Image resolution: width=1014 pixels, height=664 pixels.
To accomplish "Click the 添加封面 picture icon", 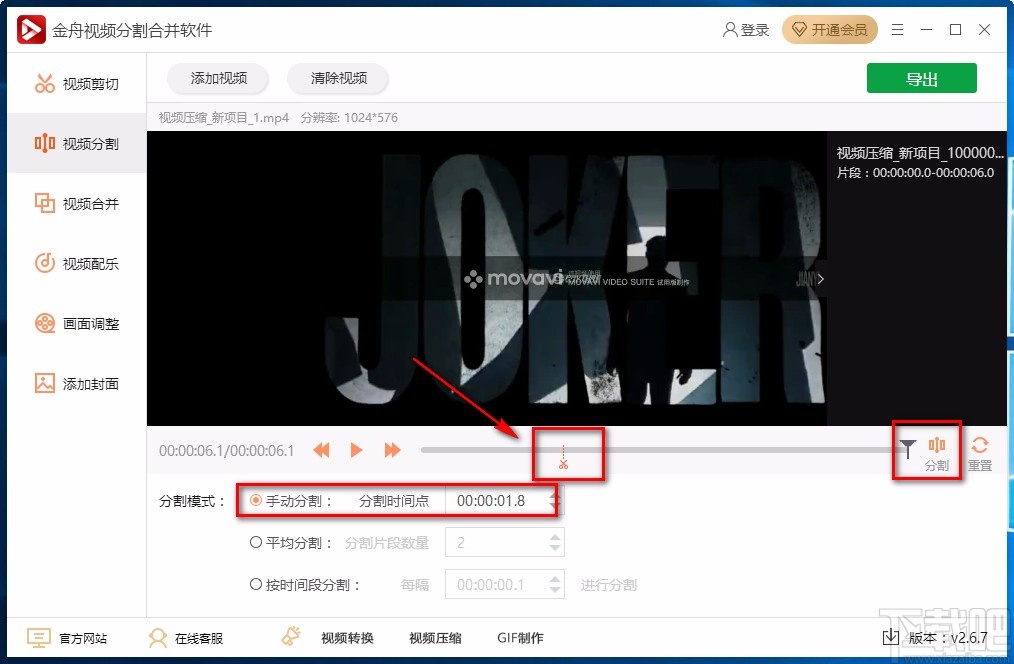I will pos(45,383).
